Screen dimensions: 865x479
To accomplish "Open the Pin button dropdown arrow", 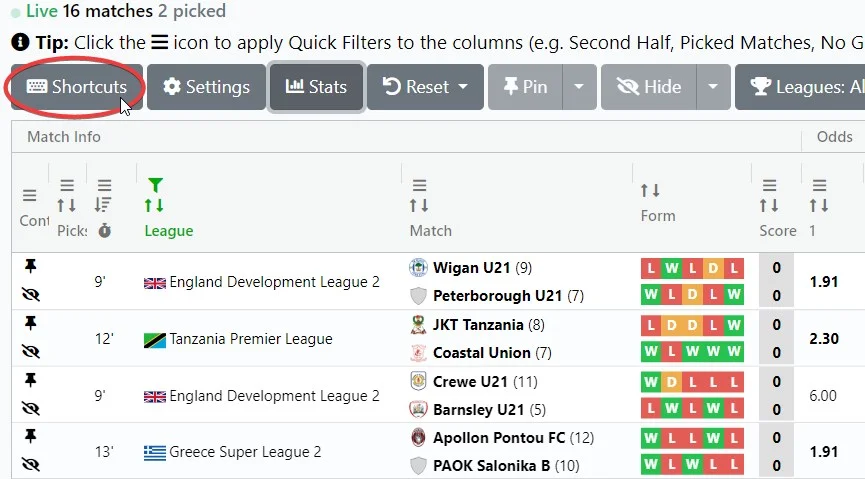I will [x=579, y=87].
